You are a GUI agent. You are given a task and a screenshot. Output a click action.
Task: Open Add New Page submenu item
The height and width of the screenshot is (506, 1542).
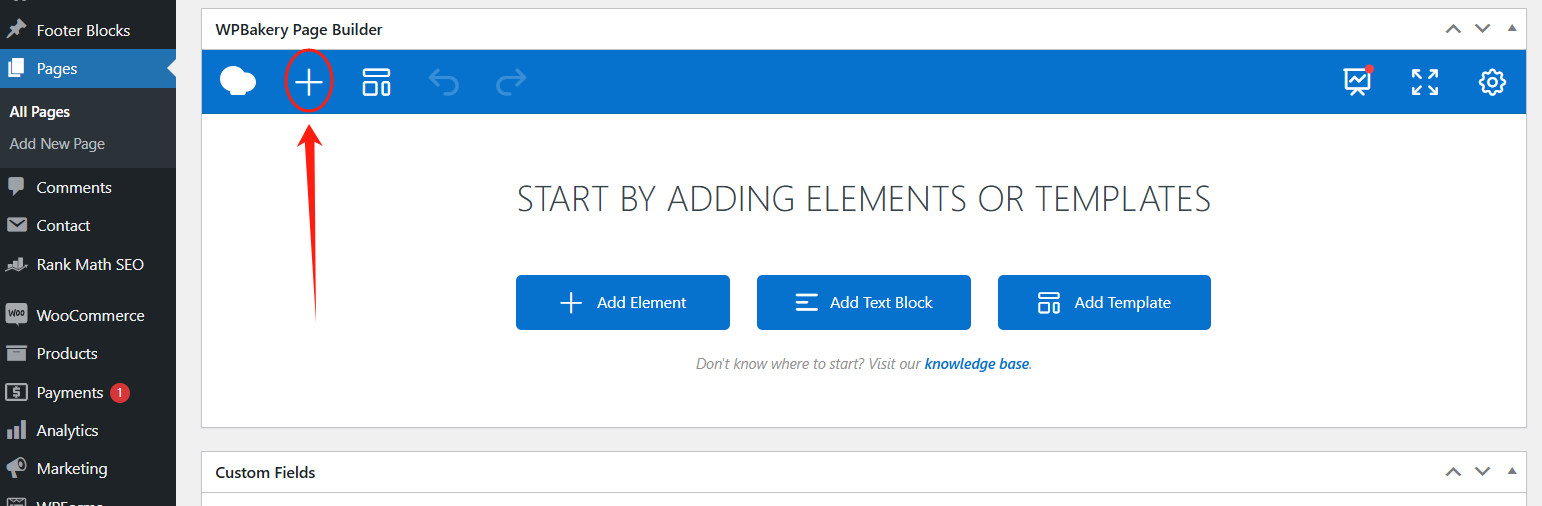[x=57, y=144]
